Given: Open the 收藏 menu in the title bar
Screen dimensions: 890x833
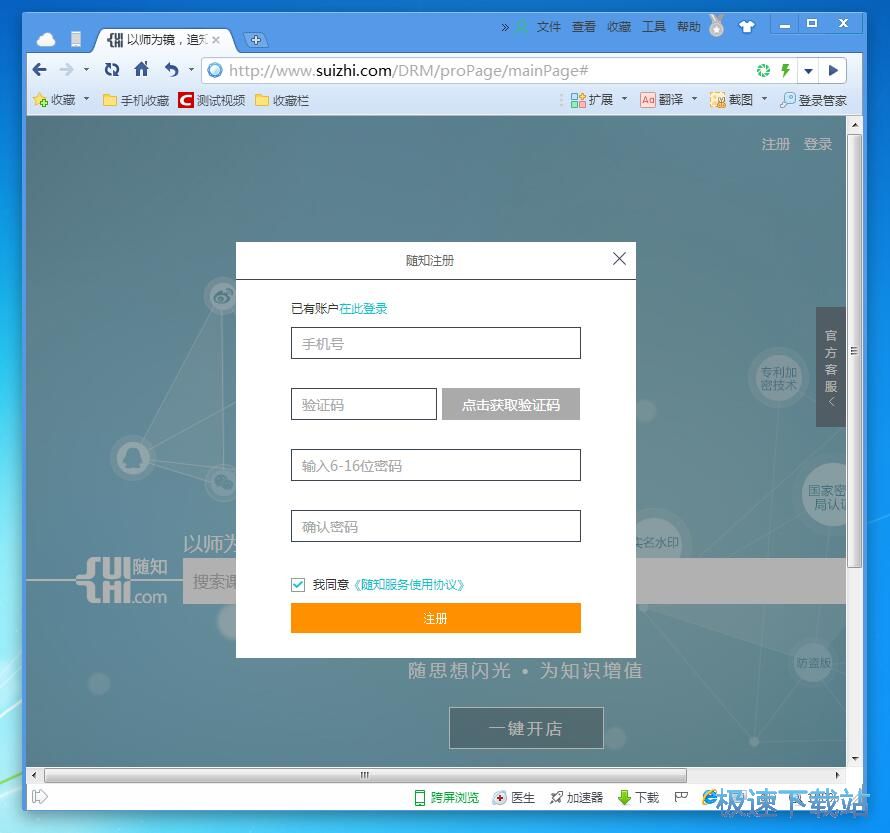Looking at the screenshot, I should pyautogui.click(x=619, y=27).
